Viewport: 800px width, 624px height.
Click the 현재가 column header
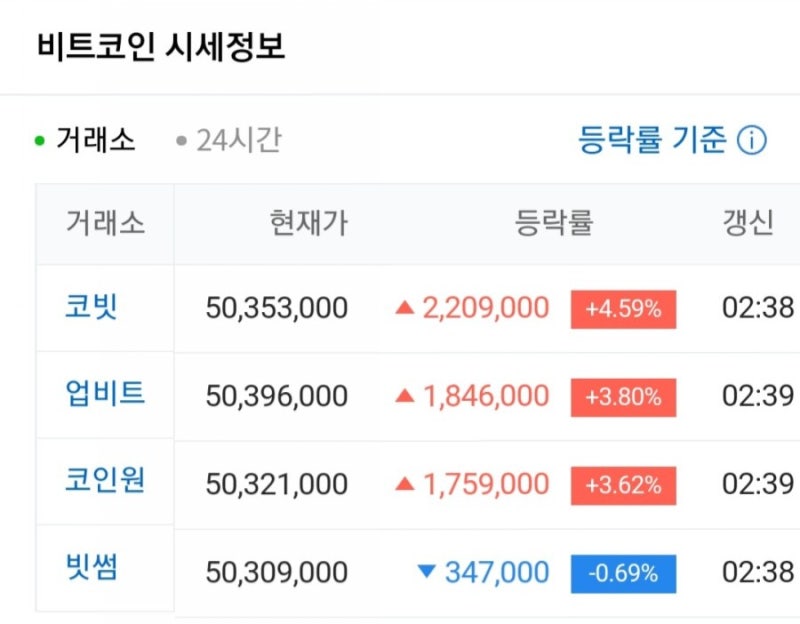tap(308, 223)
